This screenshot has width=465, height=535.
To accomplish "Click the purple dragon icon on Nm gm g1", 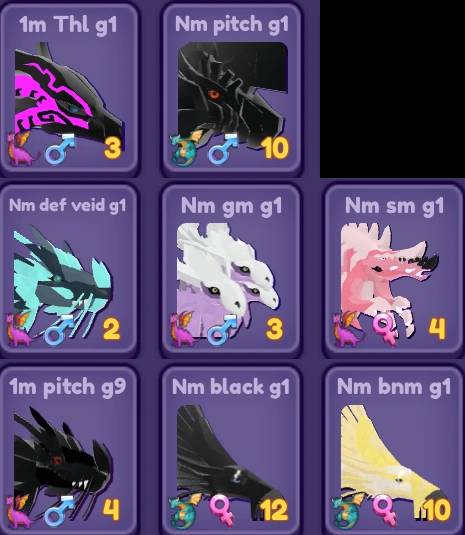I will pyautogui.click(x=185, y=330).
